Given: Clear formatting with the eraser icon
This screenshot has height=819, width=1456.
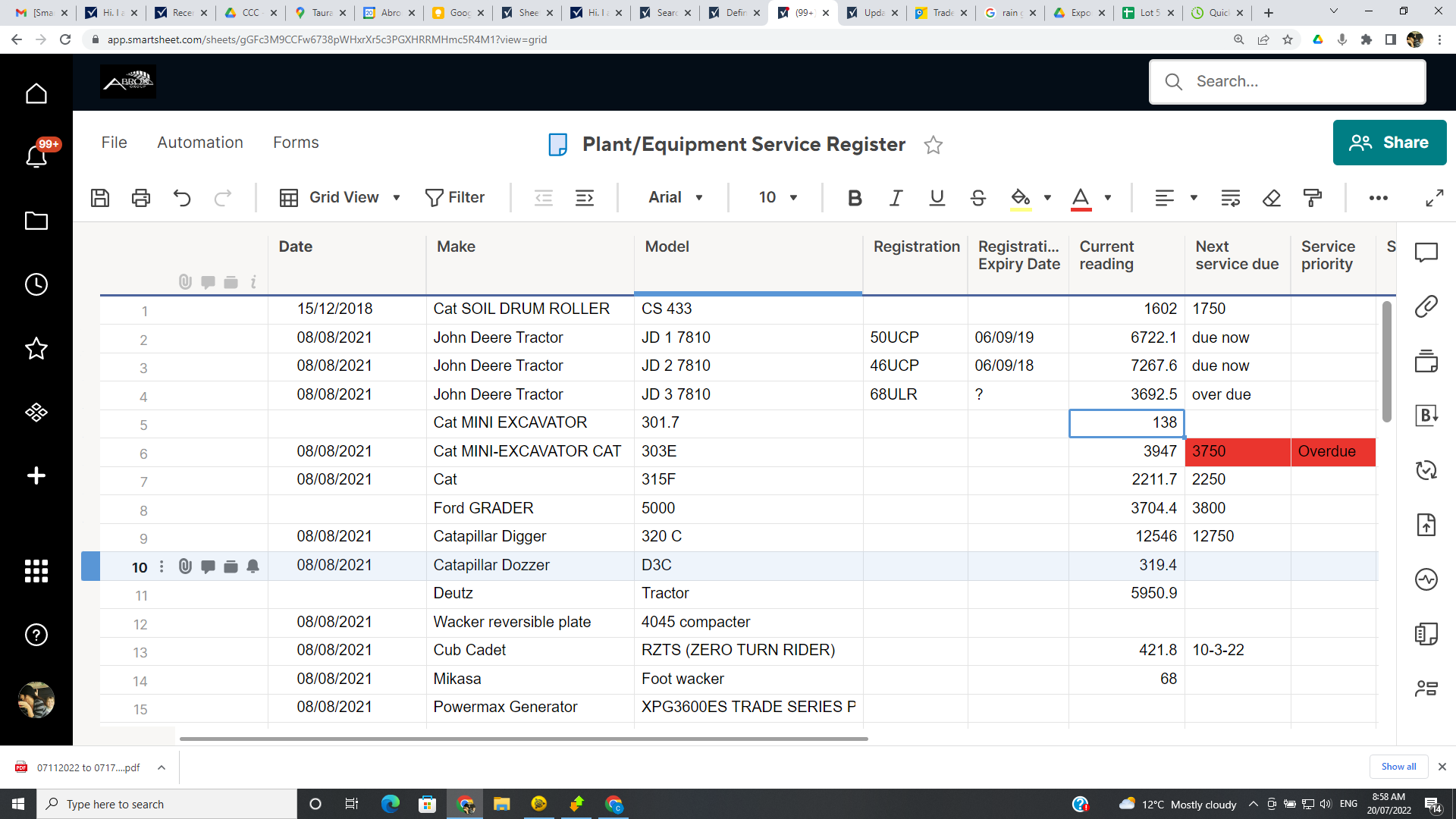Looking at the screenshot, I should (x=1272, y=198).
